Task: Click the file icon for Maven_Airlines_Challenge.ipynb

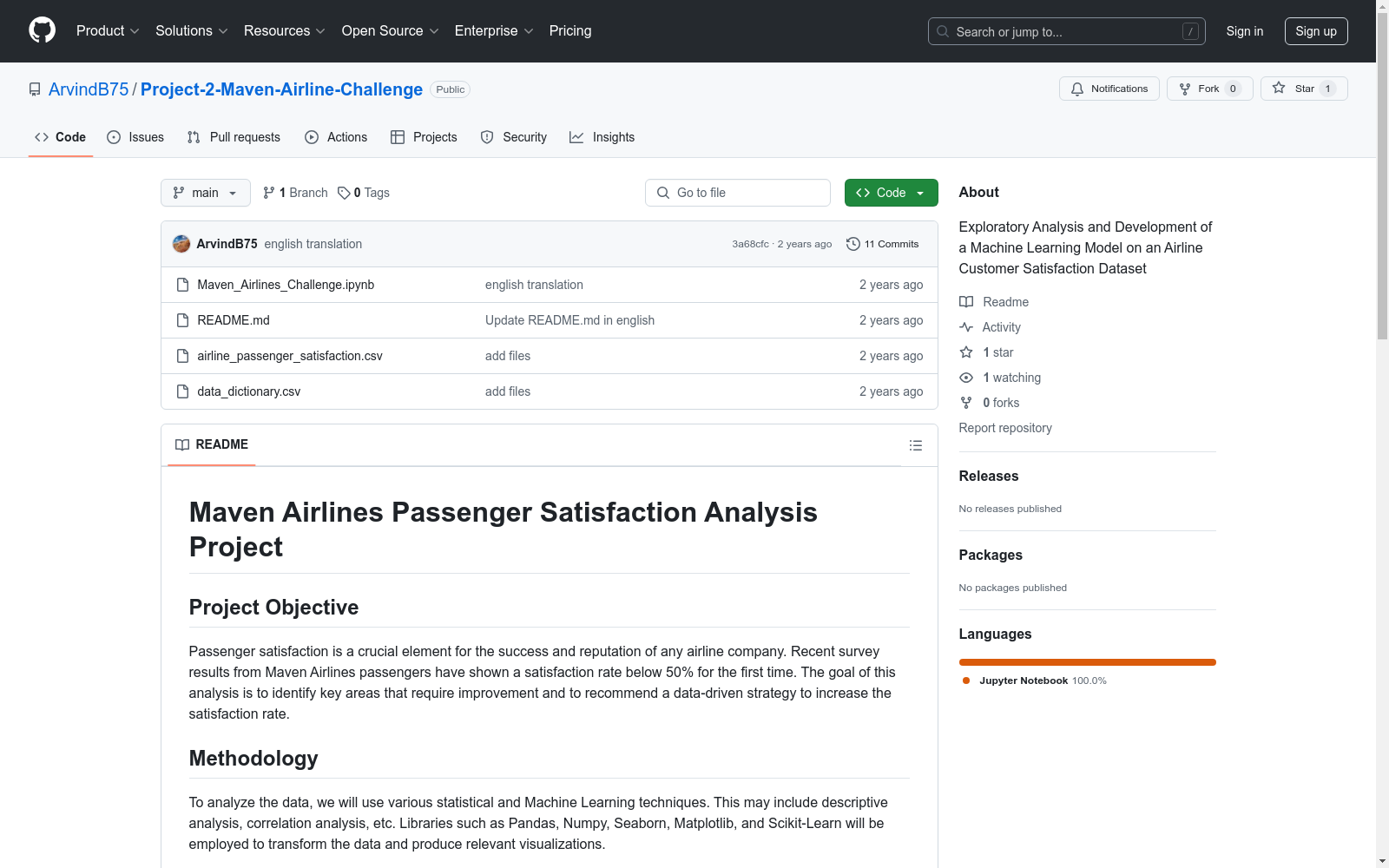Action: [x=182, y=285]
